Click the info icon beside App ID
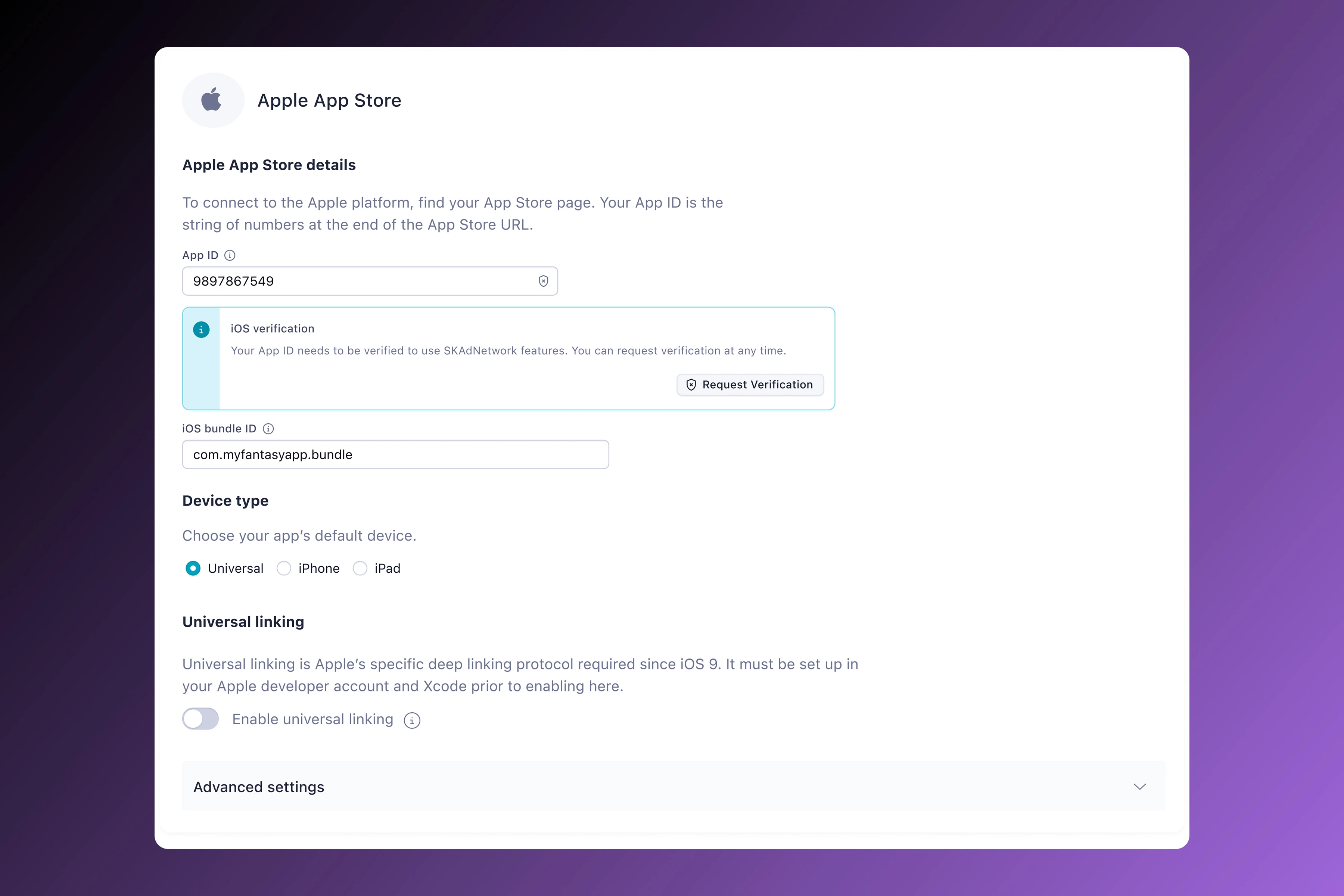Image resolution: width=1344 pixels, height=896 pixels. click(x=230, y=255)
